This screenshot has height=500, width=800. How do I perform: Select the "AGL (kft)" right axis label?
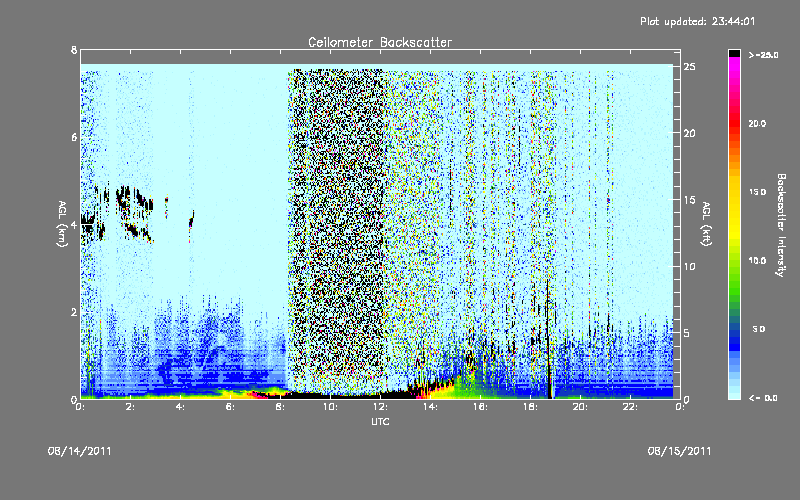coord(706,224)
